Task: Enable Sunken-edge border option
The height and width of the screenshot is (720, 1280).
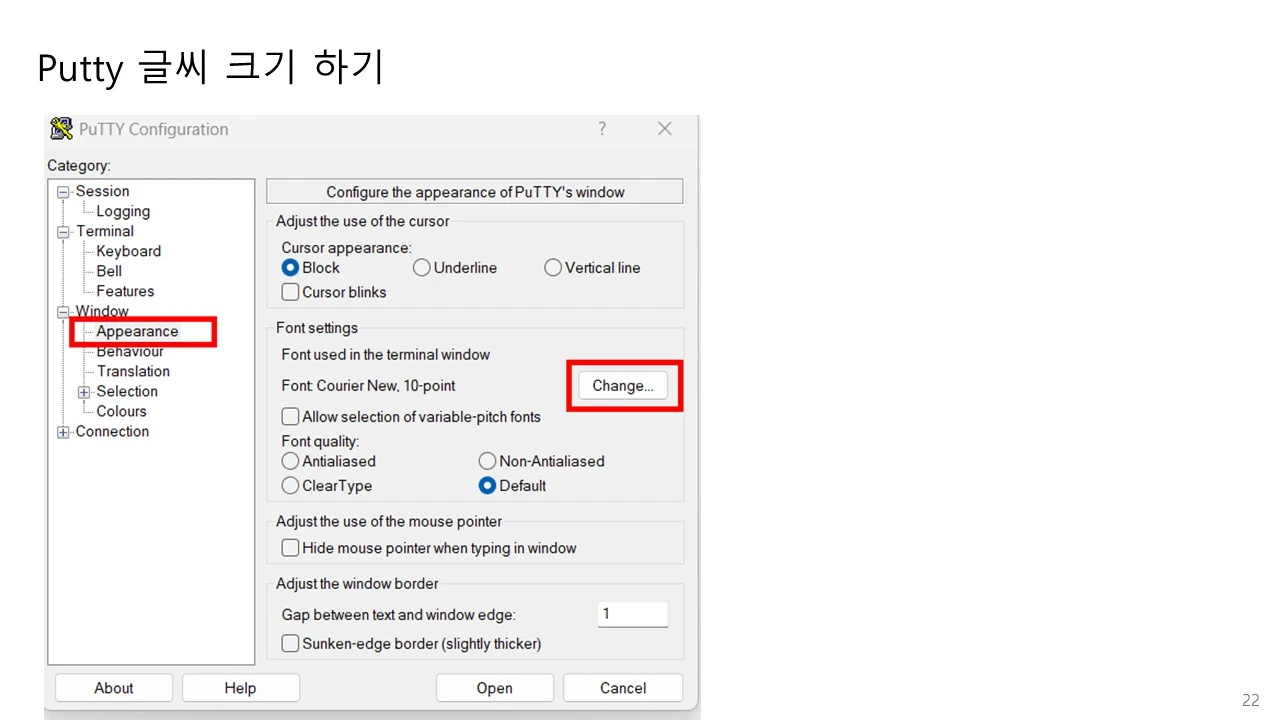Action: pos(290,643)
